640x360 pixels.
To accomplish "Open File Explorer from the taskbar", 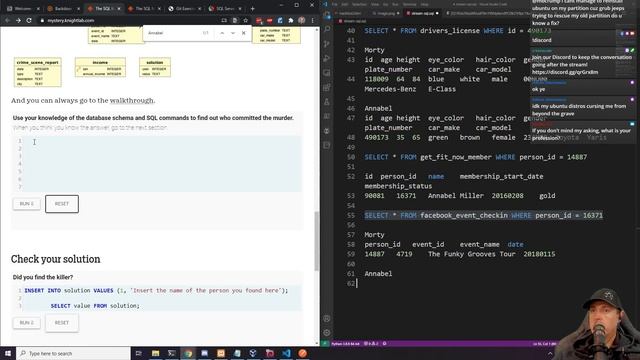I will 156,353.
